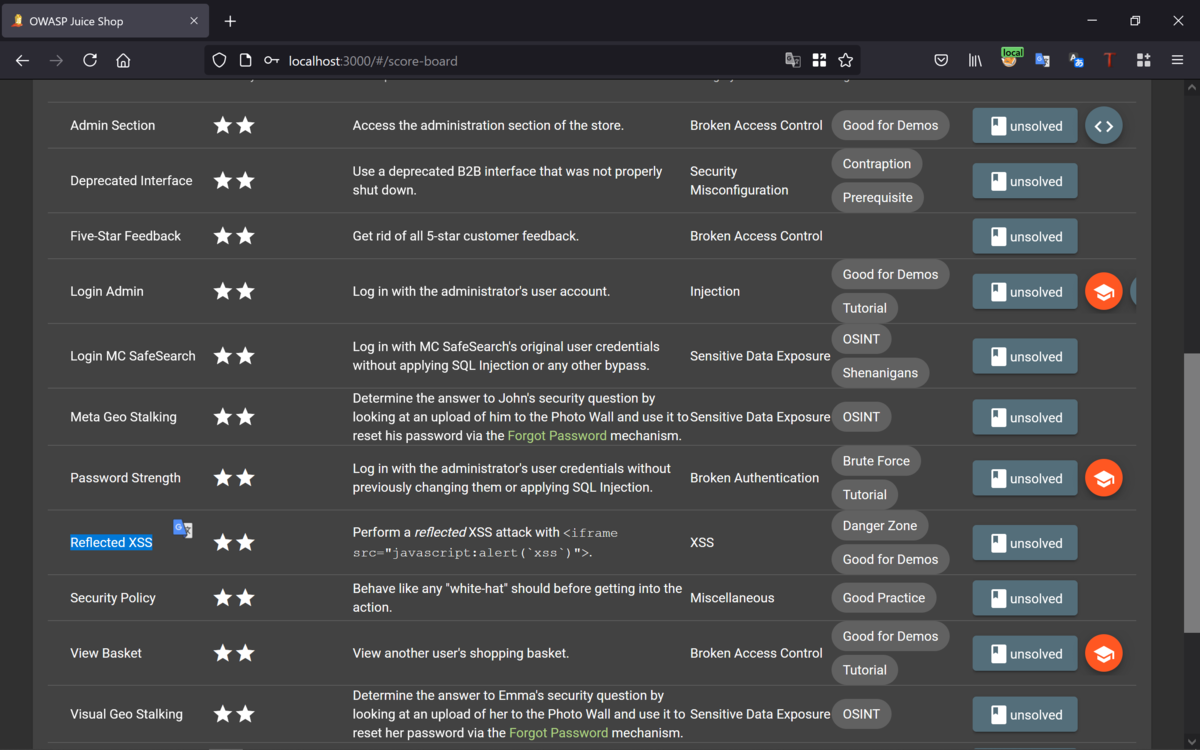Open the extensions grid-plus icon
This screenshot has width=1200, height=750.
pos(1143,60)
